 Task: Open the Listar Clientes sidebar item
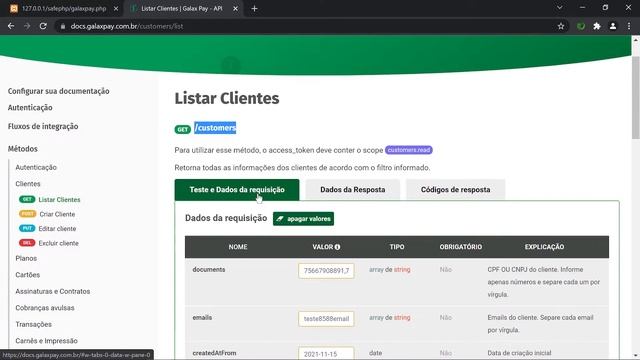(x=59, y=200)
